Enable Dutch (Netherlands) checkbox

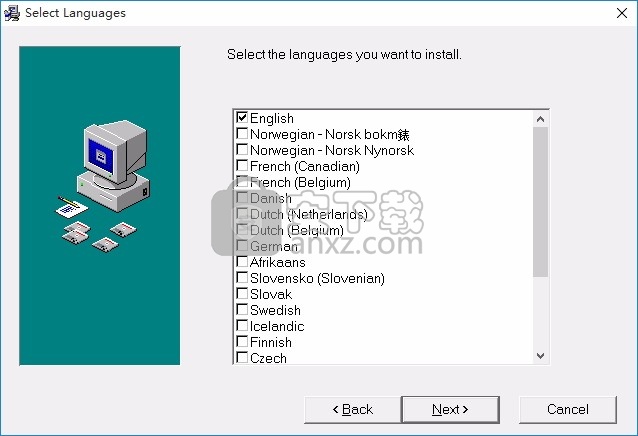tap(242, 214)
